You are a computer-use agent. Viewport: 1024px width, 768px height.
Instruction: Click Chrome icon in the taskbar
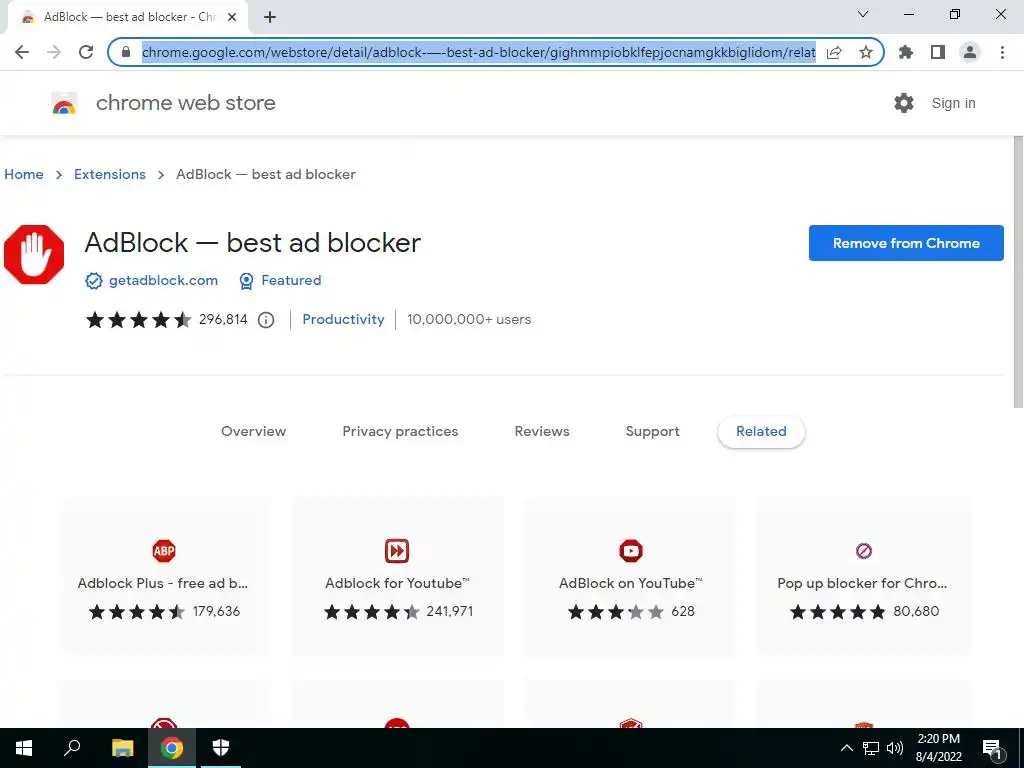(172, 748)
